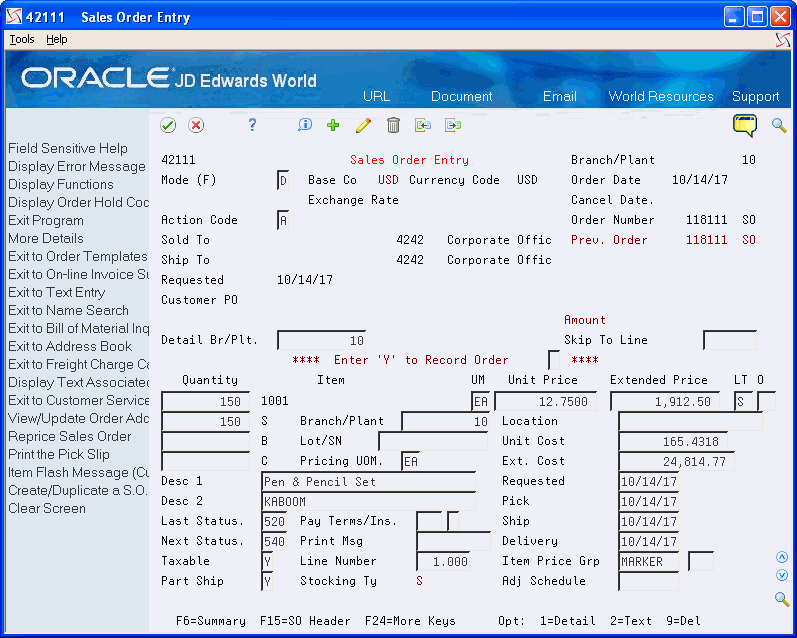Click the Quantity field showing 150 in first row
Viewport: 797px width, 638px height.
[205, 401]
